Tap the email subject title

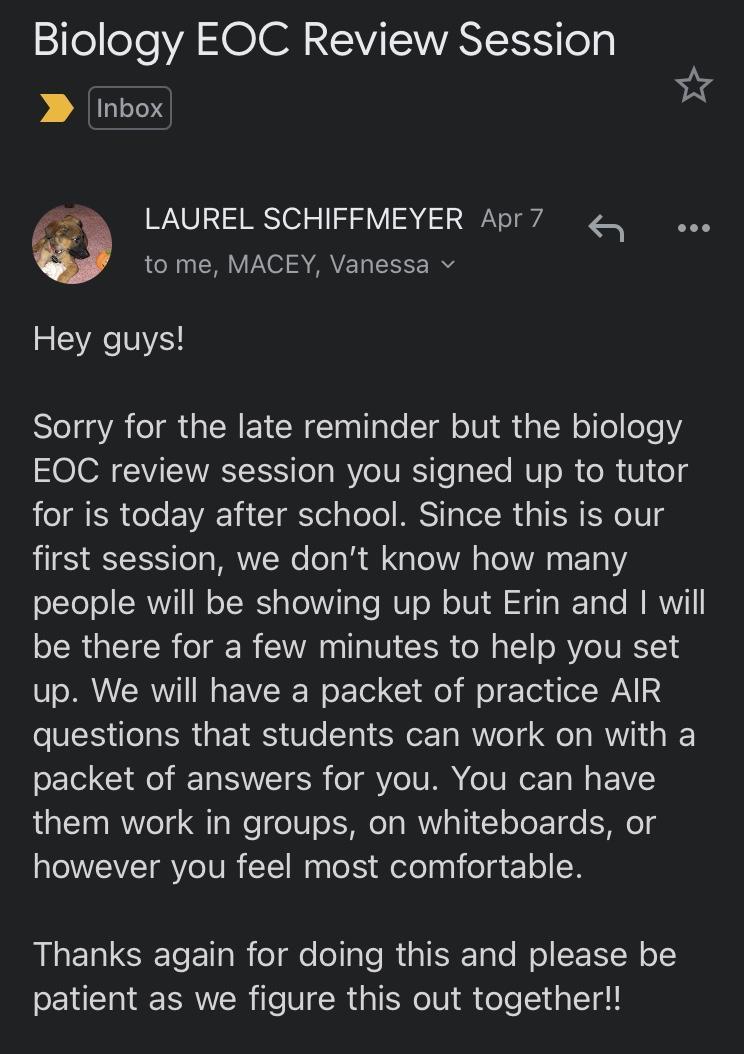pyautogui.click(x=324, y=40)
